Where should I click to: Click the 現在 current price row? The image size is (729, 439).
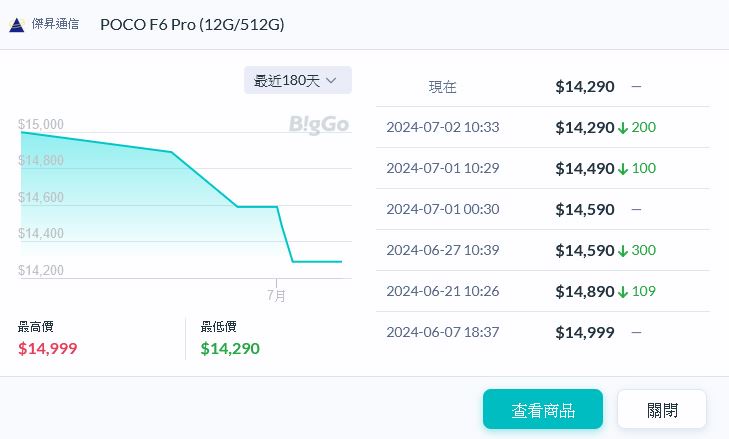point(442,87)
